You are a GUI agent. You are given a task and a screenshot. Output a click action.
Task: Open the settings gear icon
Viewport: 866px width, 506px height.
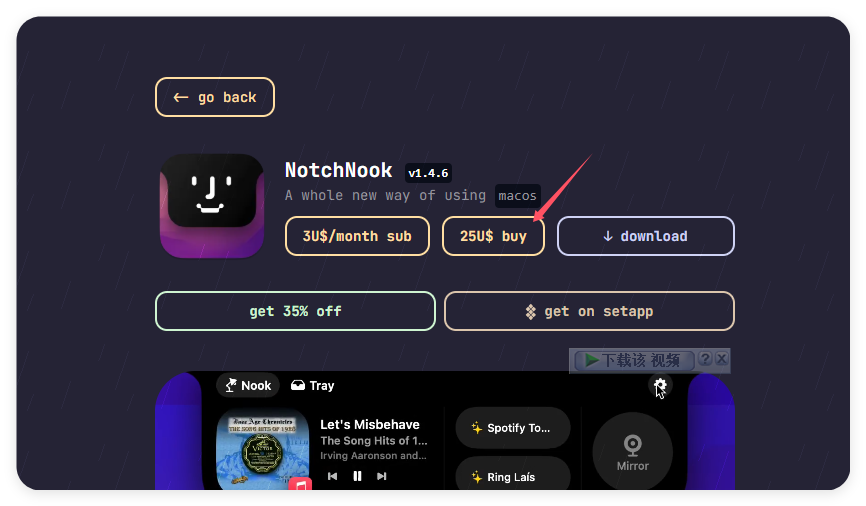(660, 385)
